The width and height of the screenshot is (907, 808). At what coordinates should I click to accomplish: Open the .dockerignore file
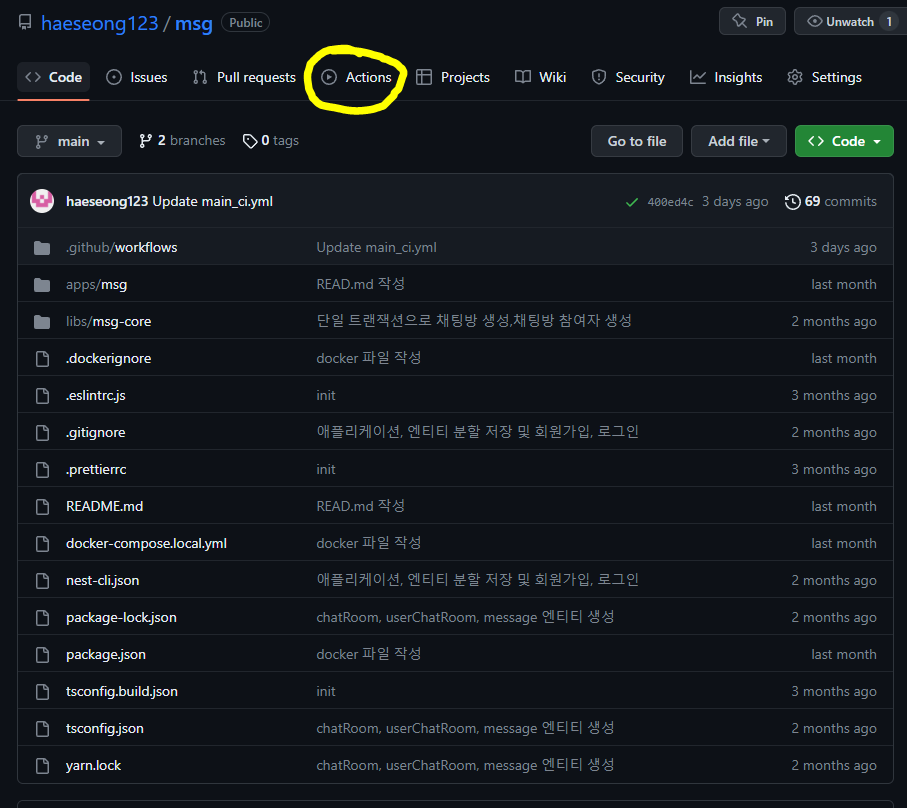(x=108, y=359)
